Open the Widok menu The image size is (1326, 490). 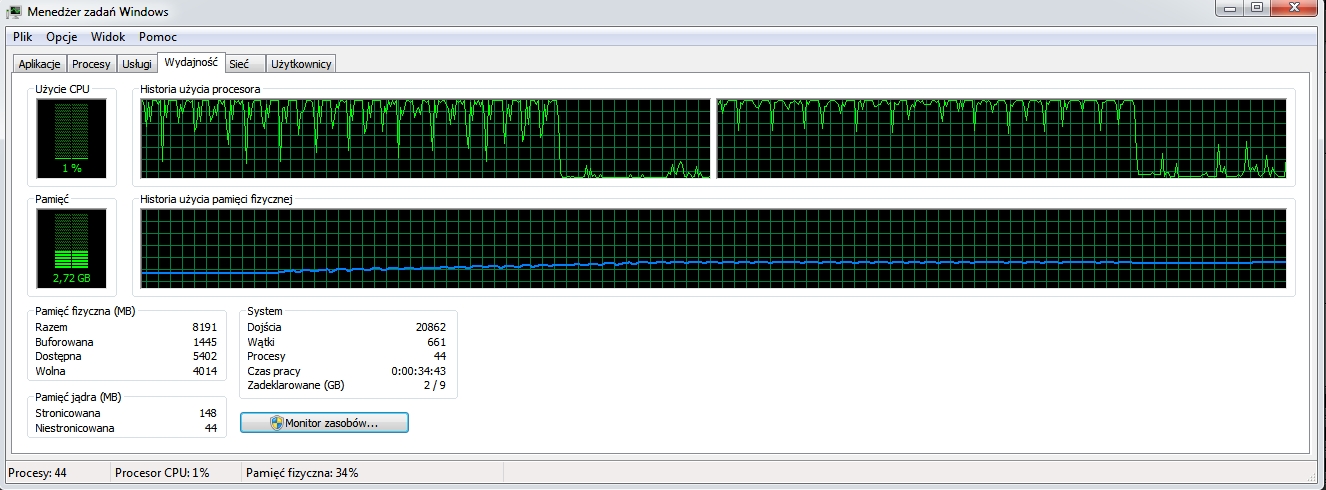(x=108, y=37)
